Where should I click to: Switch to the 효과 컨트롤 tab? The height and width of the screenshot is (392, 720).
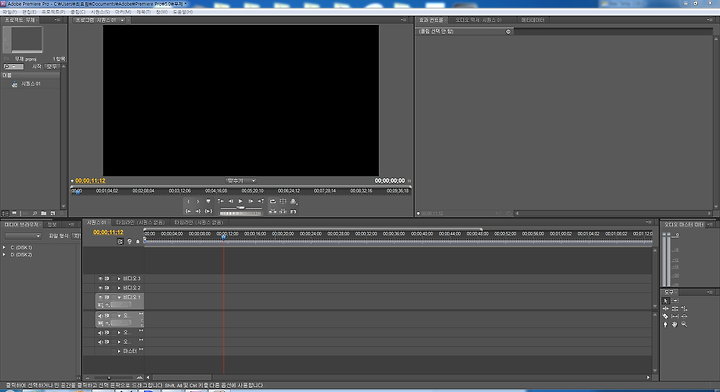pos(431,20)
